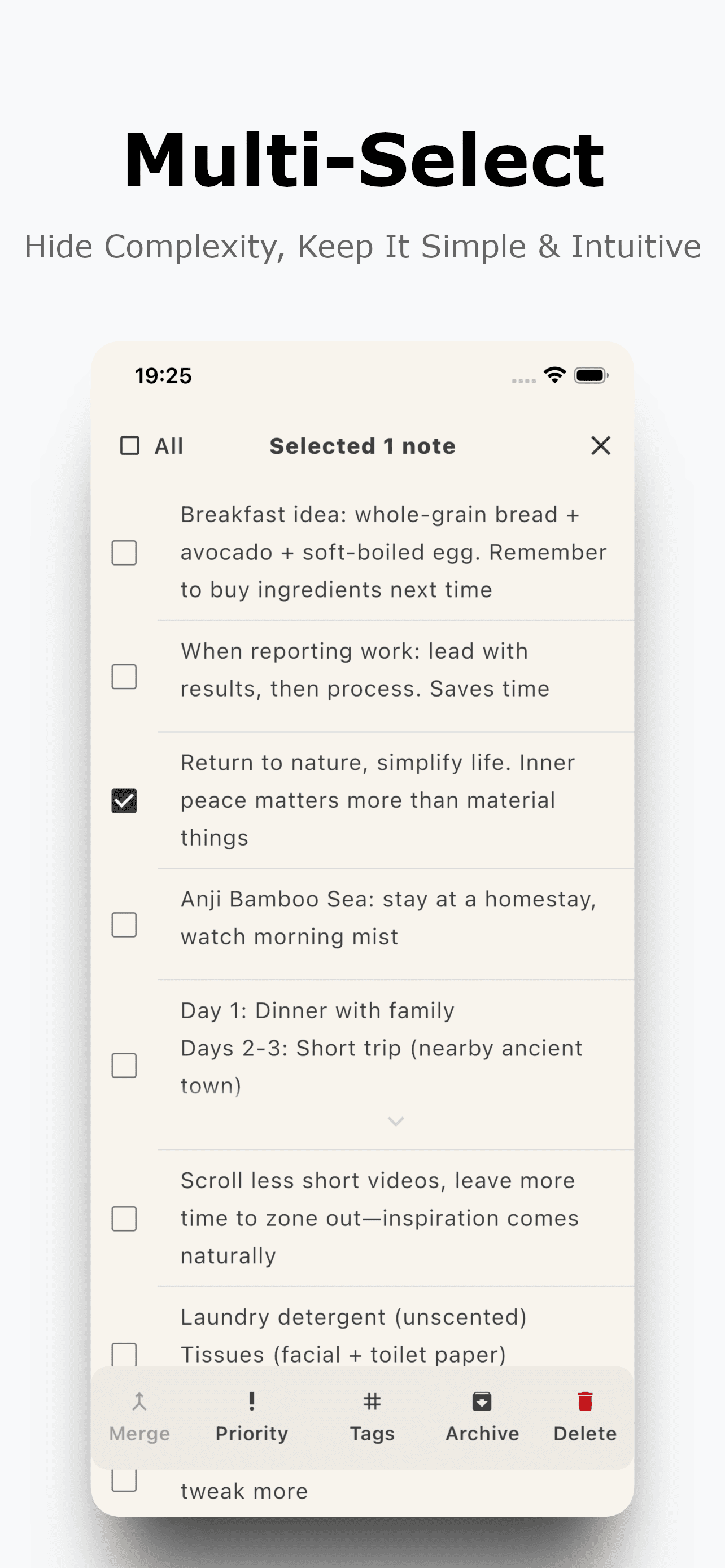Tap the 'Selected 1 note' title
725x1568 pixels.
pos(361,445)
